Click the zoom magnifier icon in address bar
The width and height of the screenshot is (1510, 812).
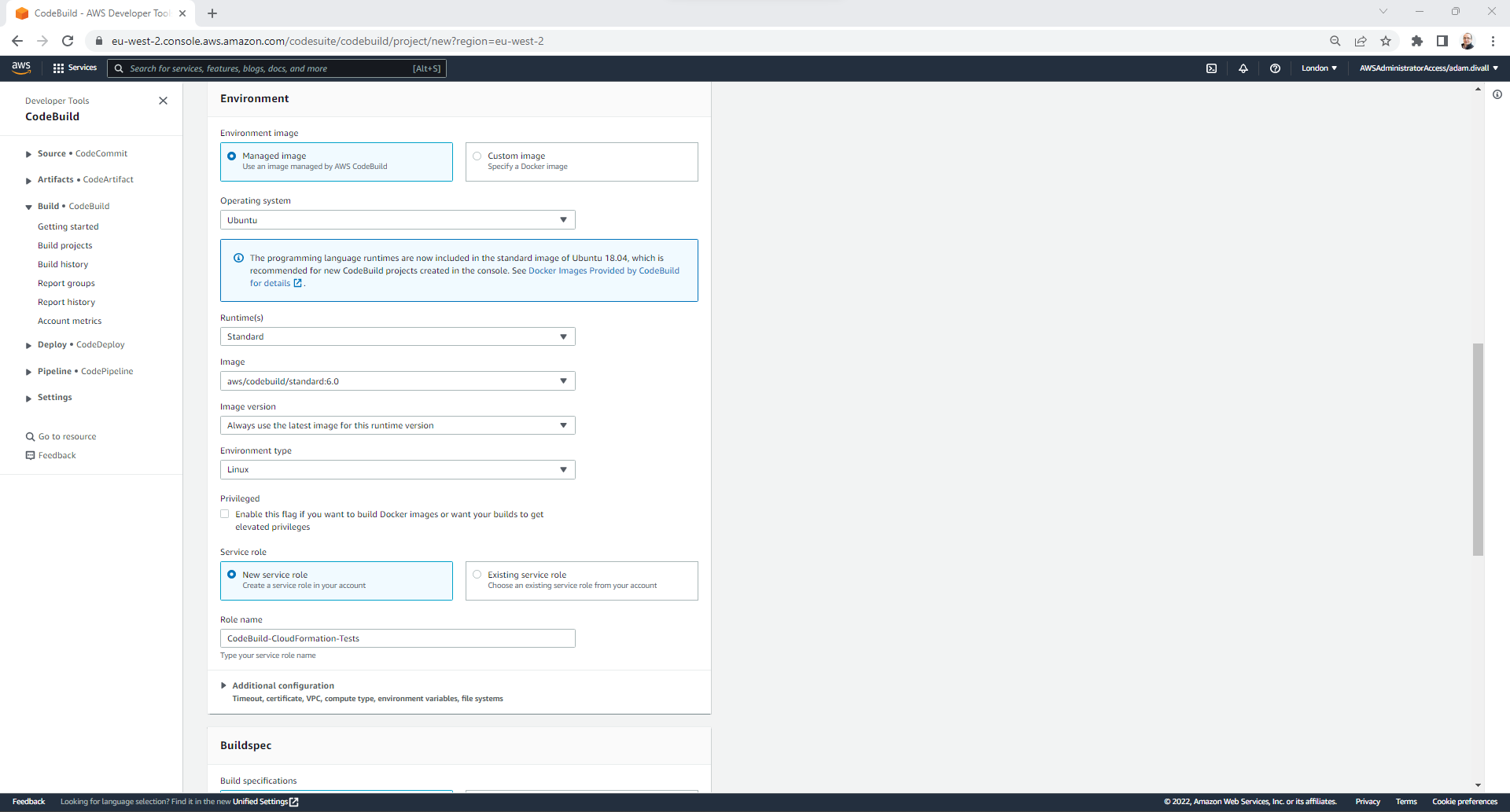[1335, 41]
